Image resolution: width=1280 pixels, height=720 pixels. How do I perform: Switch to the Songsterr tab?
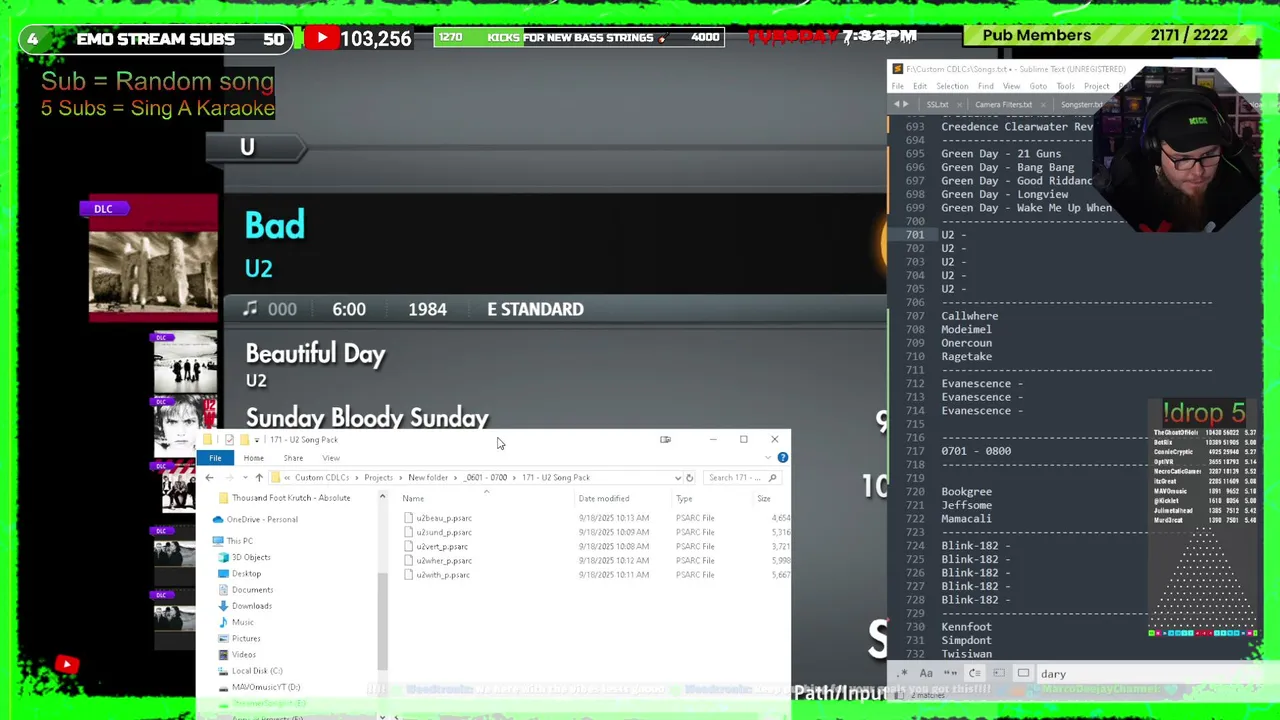(1081, 105)
